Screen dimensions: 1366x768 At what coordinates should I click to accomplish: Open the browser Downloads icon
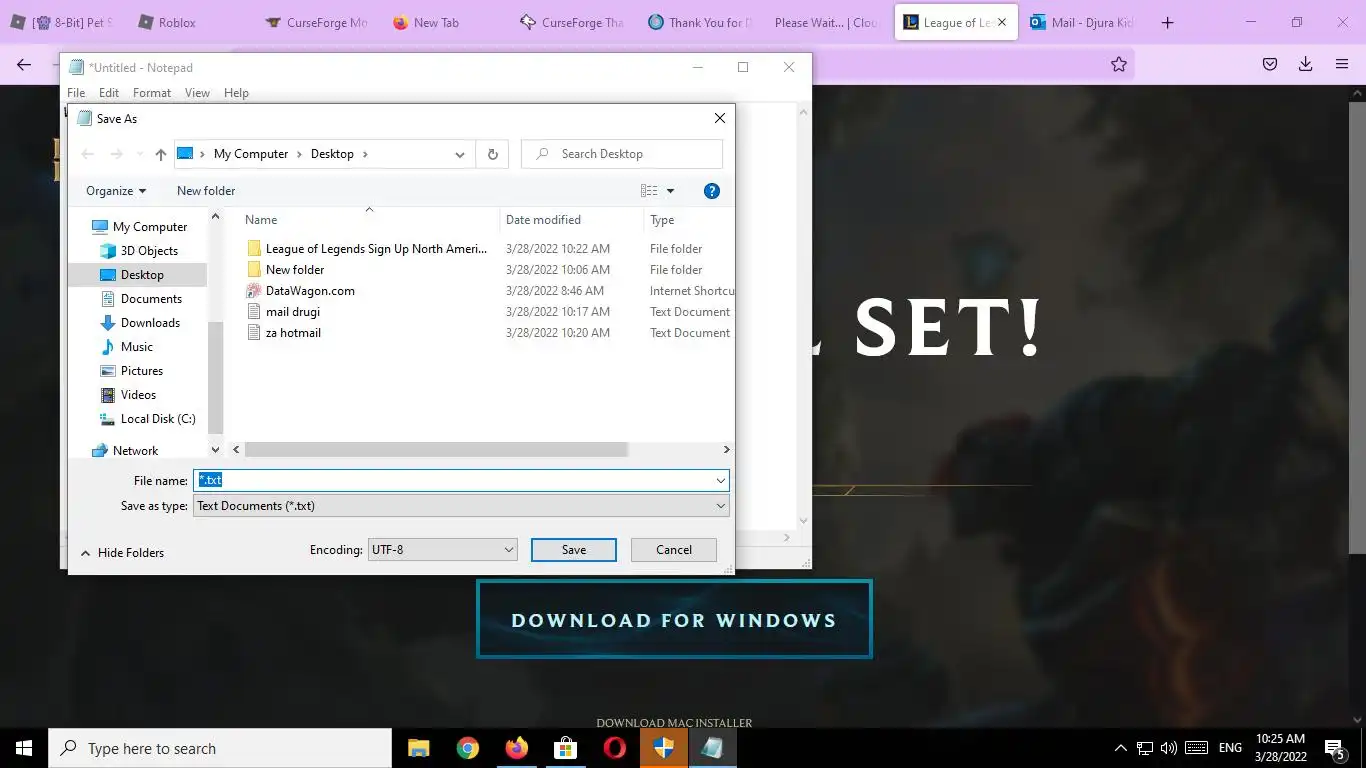click(x=1305, y=64)
